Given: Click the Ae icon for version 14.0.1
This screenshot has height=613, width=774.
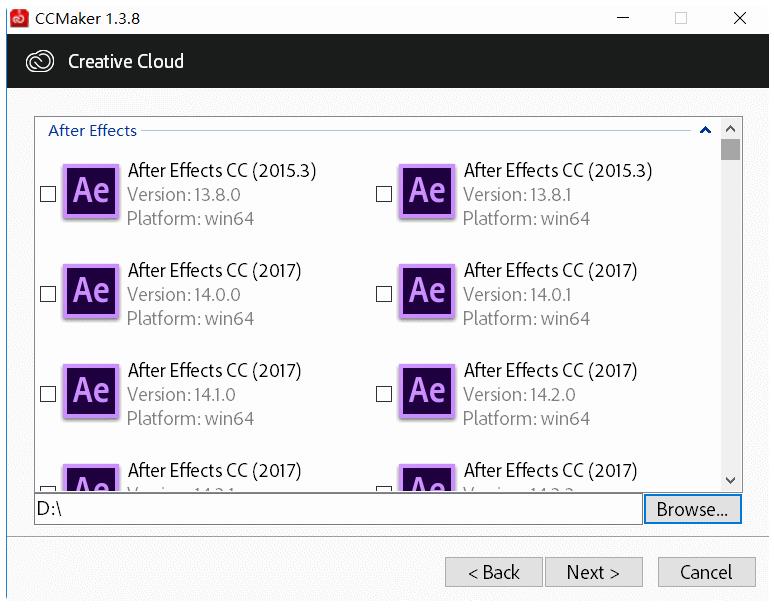Looking at the screenshot, I should point(427,291).
